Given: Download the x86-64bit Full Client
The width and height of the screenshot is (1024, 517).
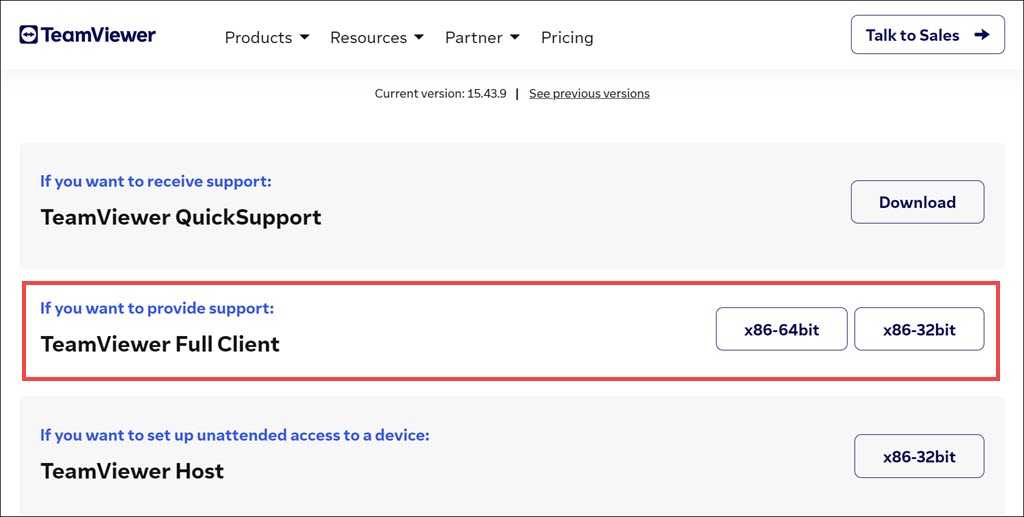Looking at the screenshot, I should coord(781,329).
